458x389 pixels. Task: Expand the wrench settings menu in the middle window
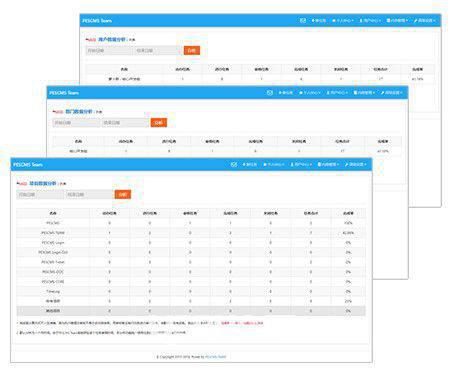(x=391, y=93)
